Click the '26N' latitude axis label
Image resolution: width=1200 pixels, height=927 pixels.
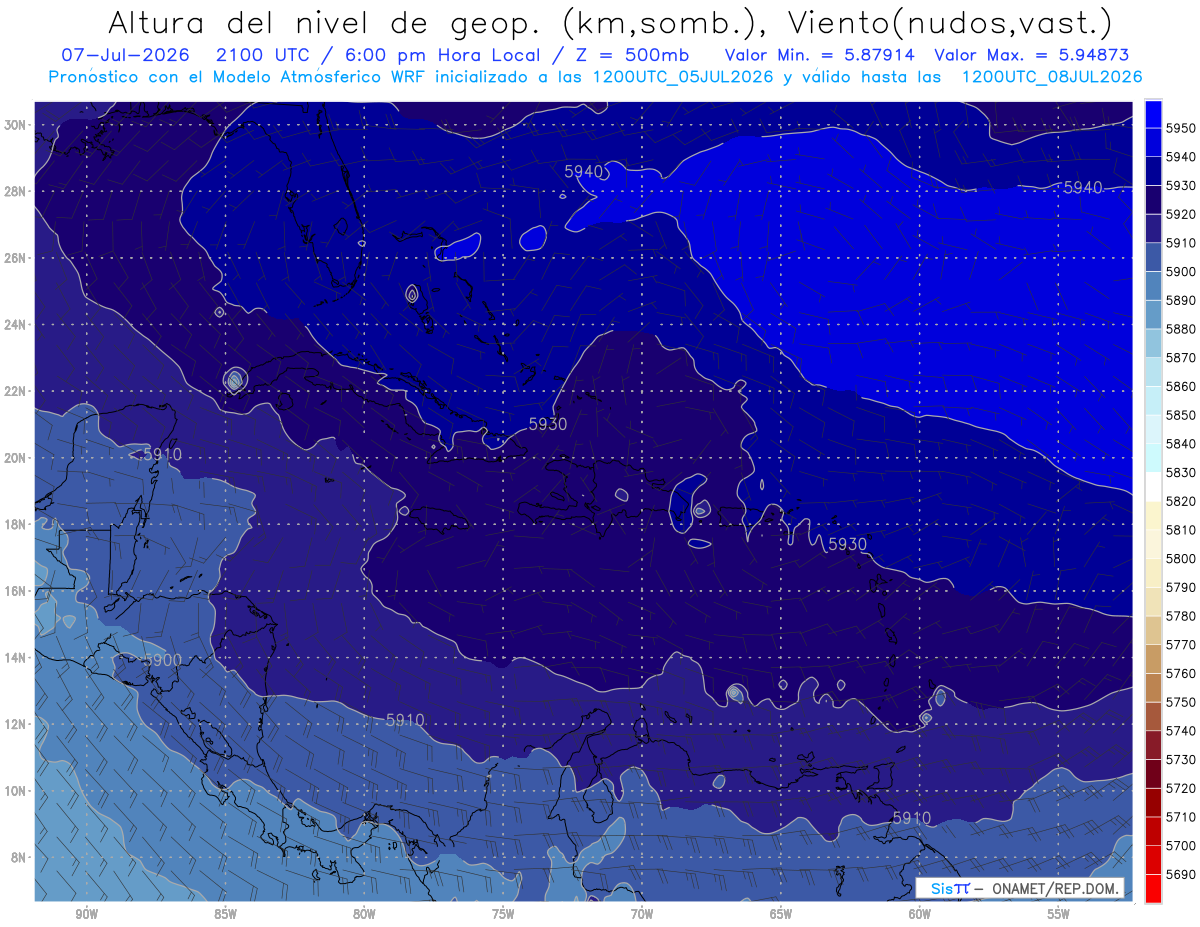17,258
